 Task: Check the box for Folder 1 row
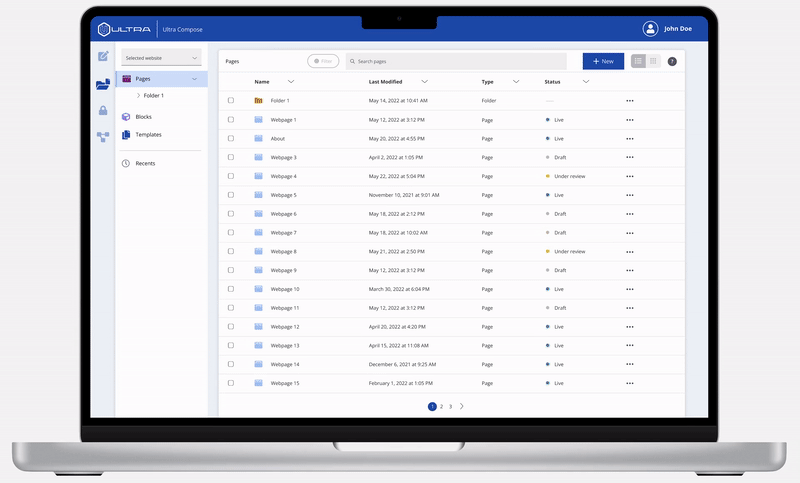[x=231, y=101]
